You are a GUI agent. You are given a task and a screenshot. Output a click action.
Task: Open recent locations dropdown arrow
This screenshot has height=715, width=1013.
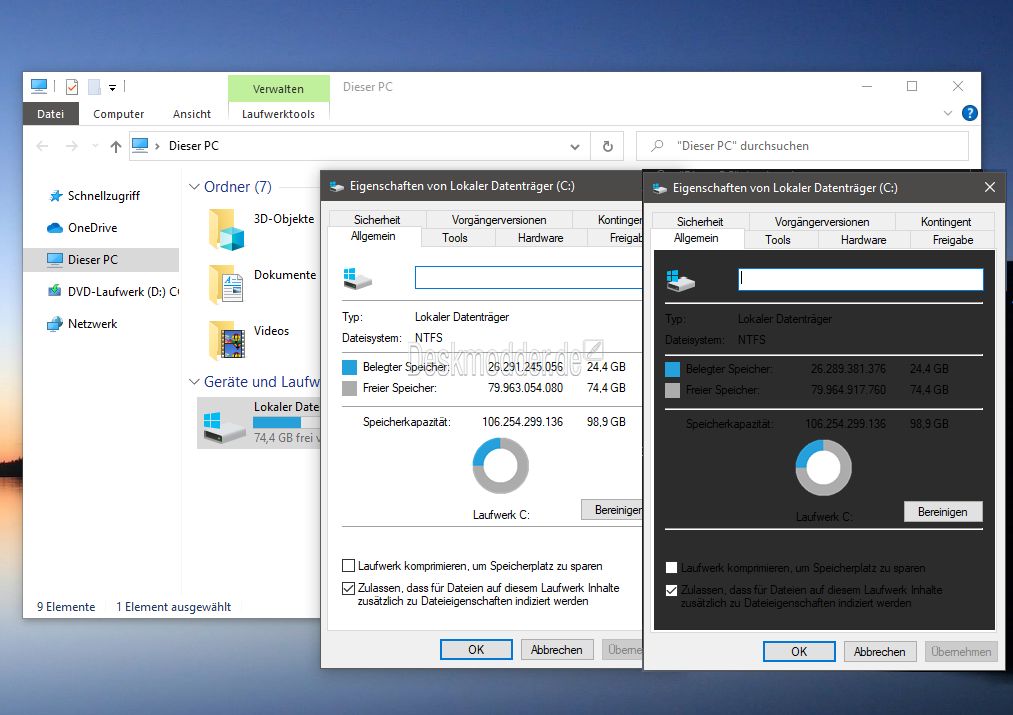(x=95, y=147)
